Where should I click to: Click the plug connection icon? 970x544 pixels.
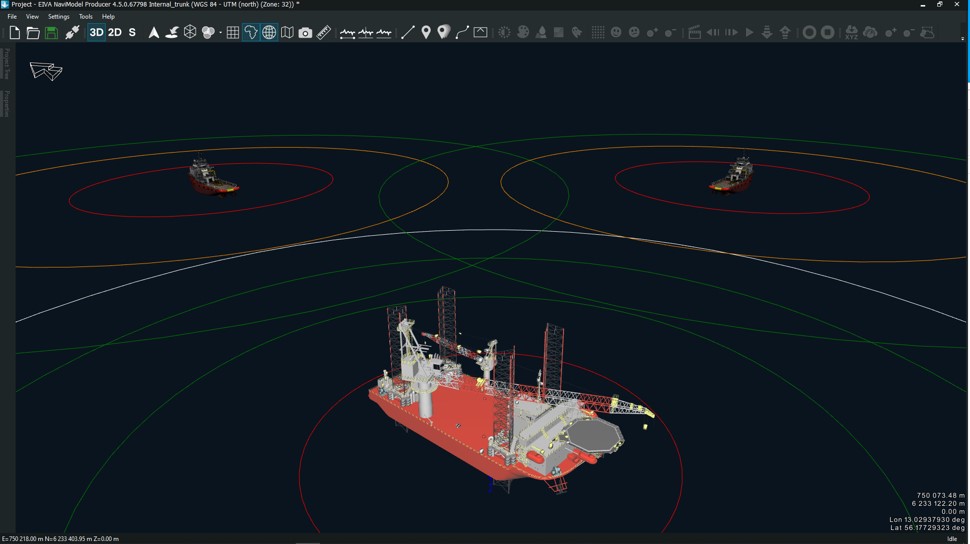(x=72, y=33)
